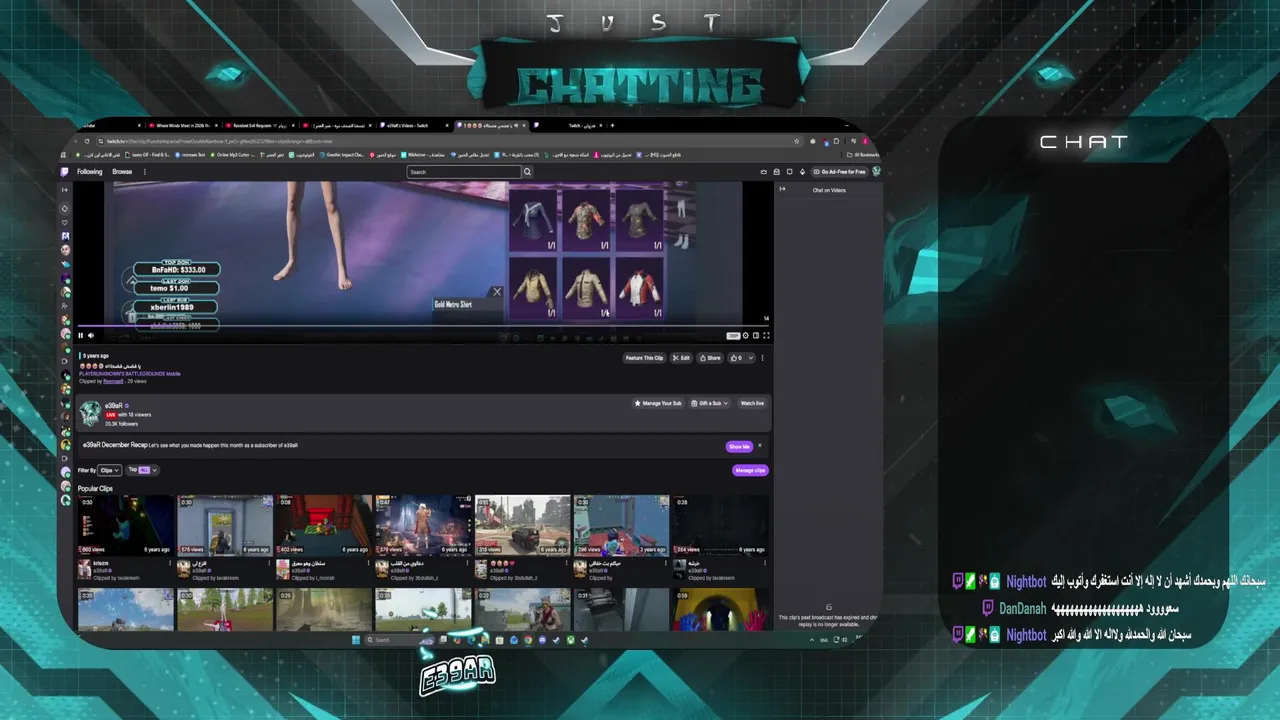This screenshot has width=1280, height=720.
Task: Click the search magnifier button
Action: 527,172
